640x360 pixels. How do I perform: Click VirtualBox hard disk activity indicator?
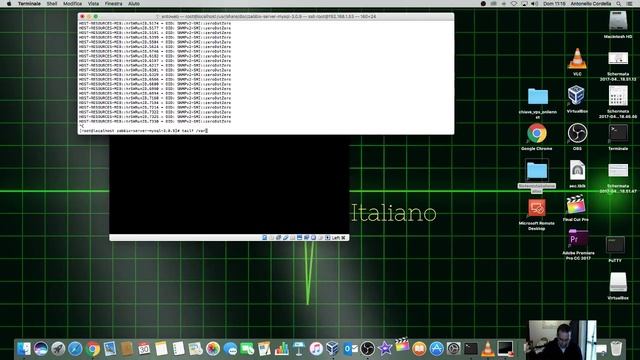264,238
